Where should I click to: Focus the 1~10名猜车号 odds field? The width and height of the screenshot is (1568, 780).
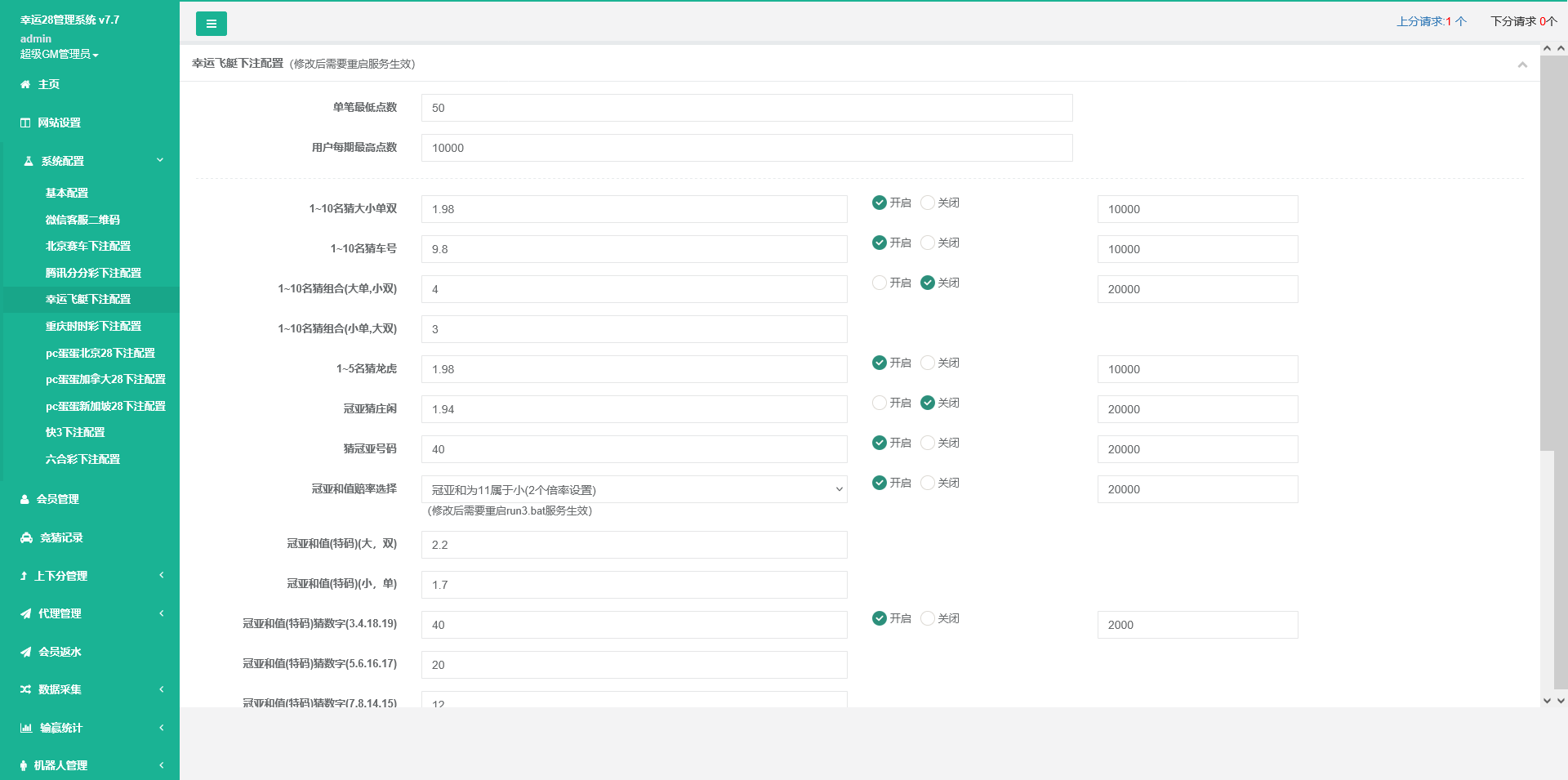(634, 249)
